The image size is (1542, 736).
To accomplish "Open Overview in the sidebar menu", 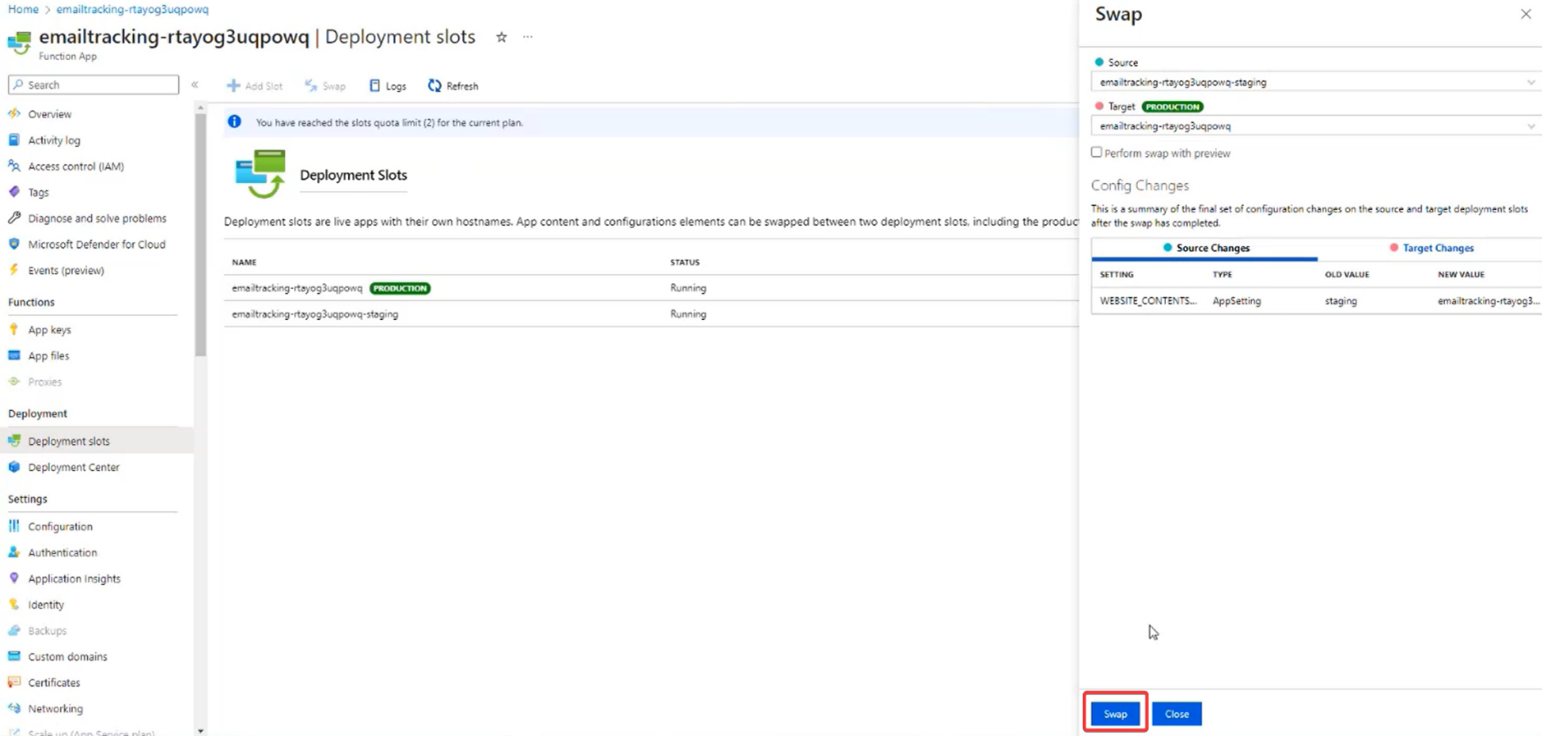I will click(50, 114).
